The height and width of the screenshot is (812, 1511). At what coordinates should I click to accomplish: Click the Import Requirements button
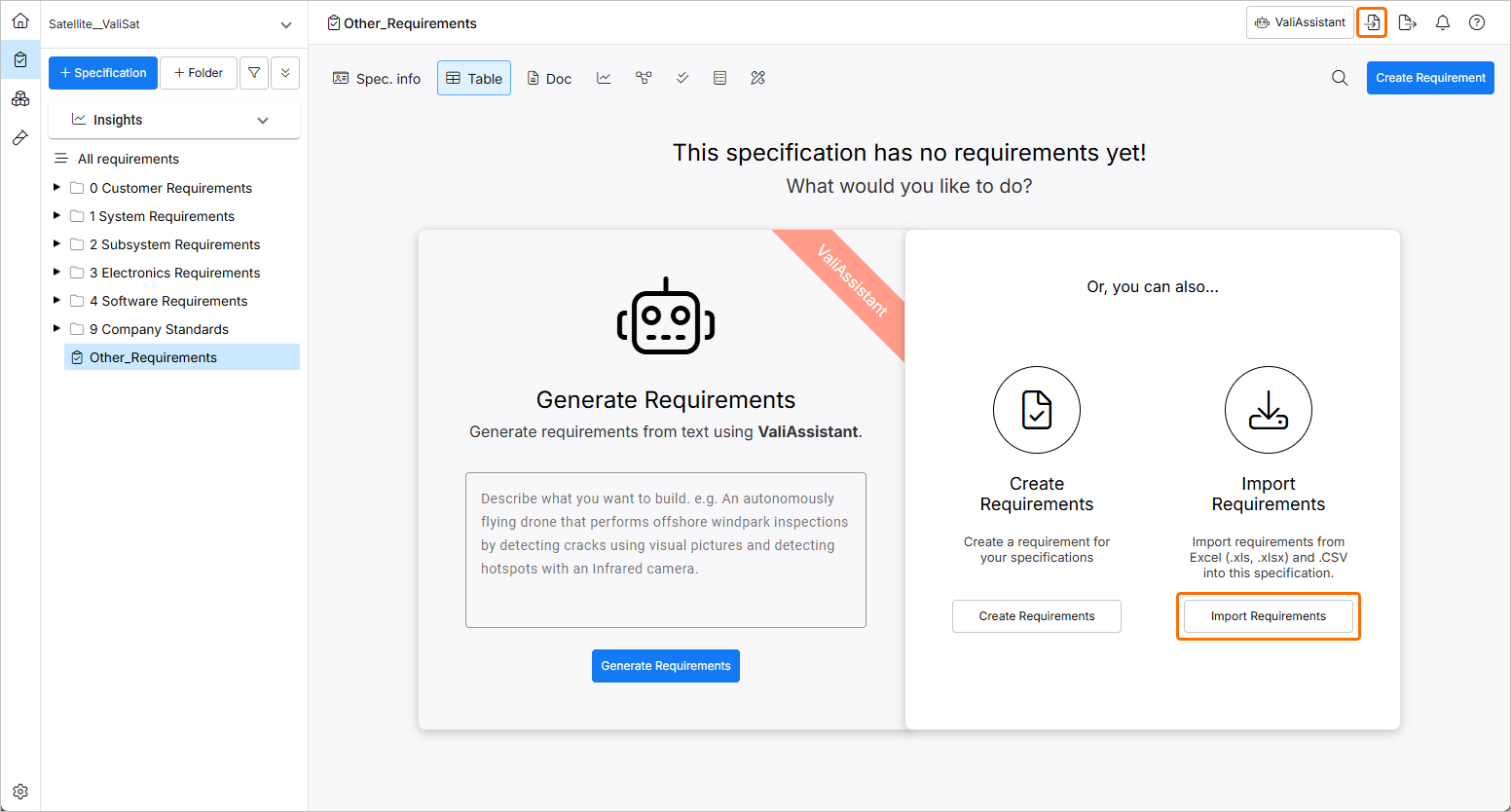(1268, 616)
